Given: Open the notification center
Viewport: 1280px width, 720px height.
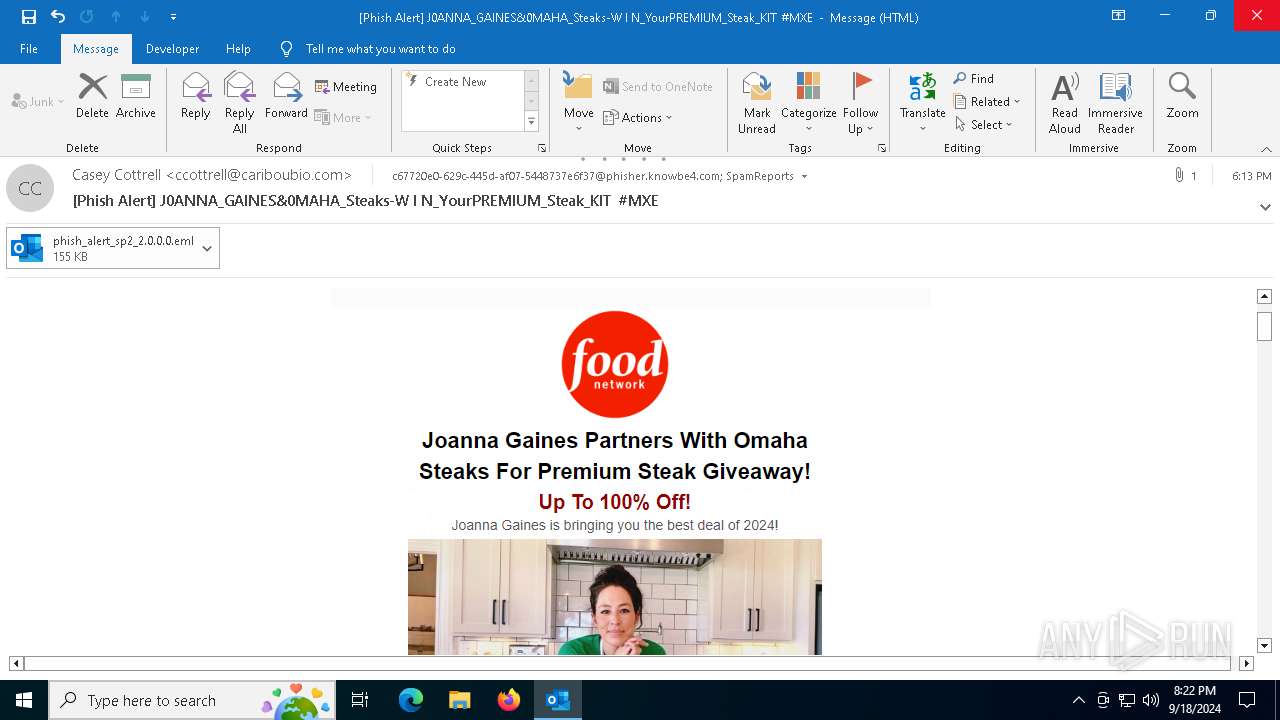Looking at the screenshot, I should click(x=1247, y=700).
